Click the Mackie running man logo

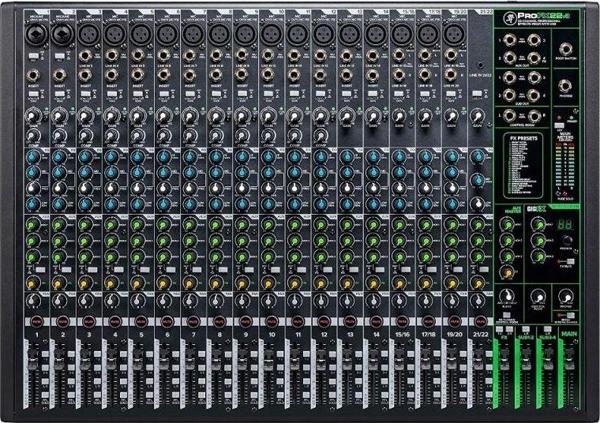coord(508,16)
